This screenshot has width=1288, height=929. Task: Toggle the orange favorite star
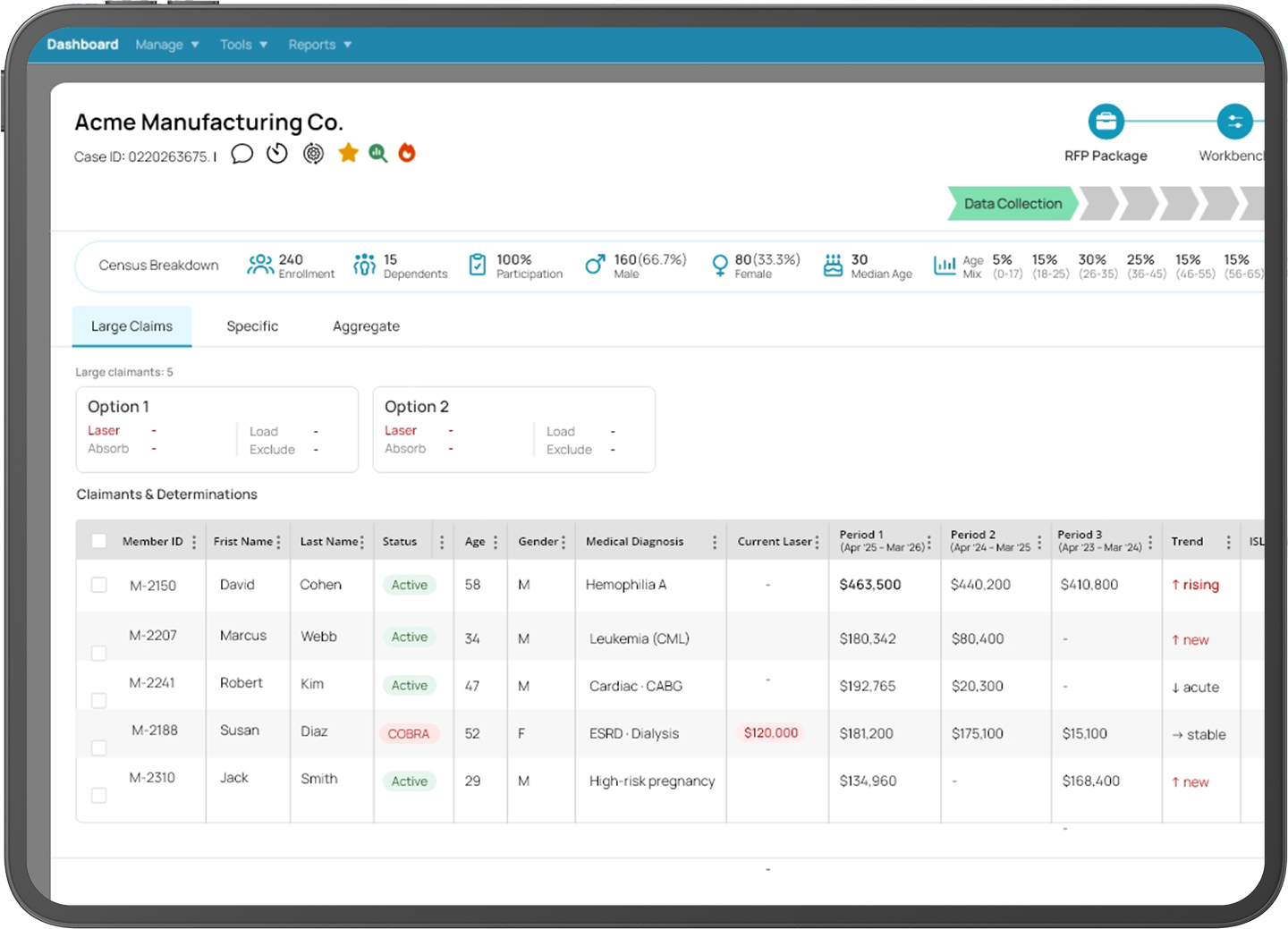pyautogui.click(x=348, y=153)
